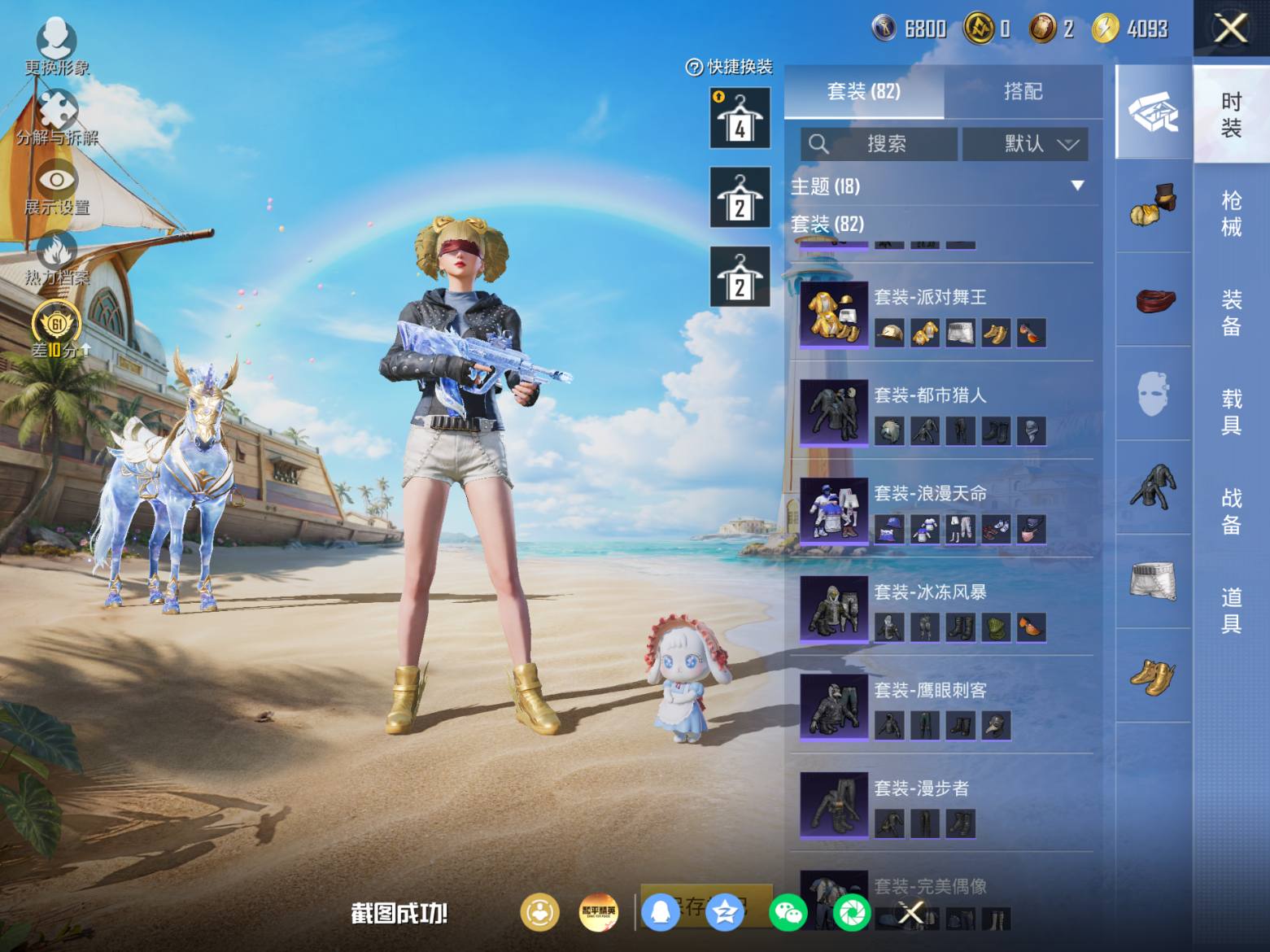This screenshot has width=1270, height=952.
Task: Select the 套装 (82) tab beside 搭配
Action: coord(863,91)
